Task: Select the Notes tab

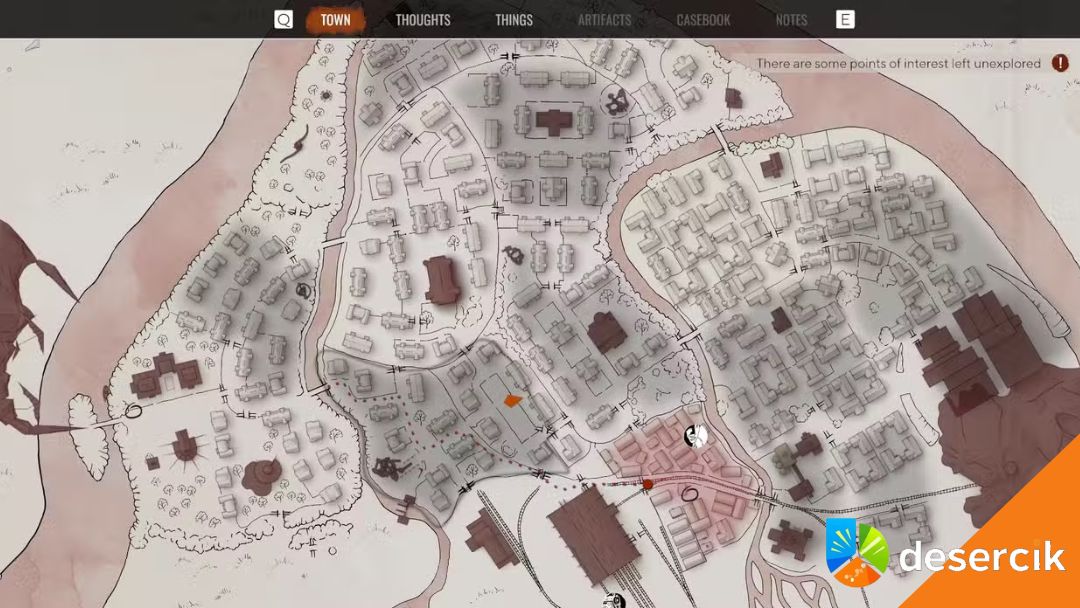Action: click(x=791, y=20)
